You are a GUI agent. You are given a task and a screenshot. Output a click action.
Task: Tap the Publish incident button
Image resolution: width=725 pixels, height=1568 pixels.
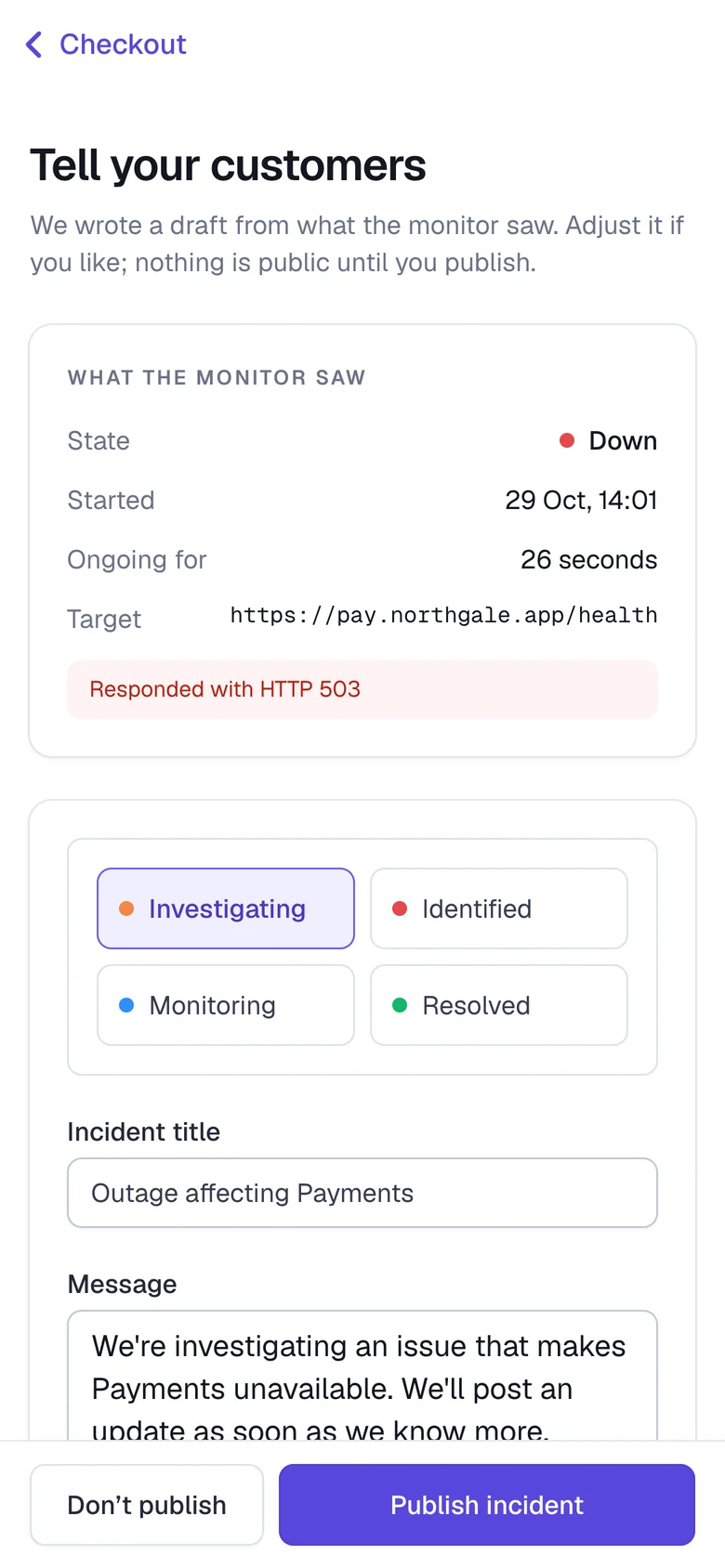click(x=487, y=1505)
